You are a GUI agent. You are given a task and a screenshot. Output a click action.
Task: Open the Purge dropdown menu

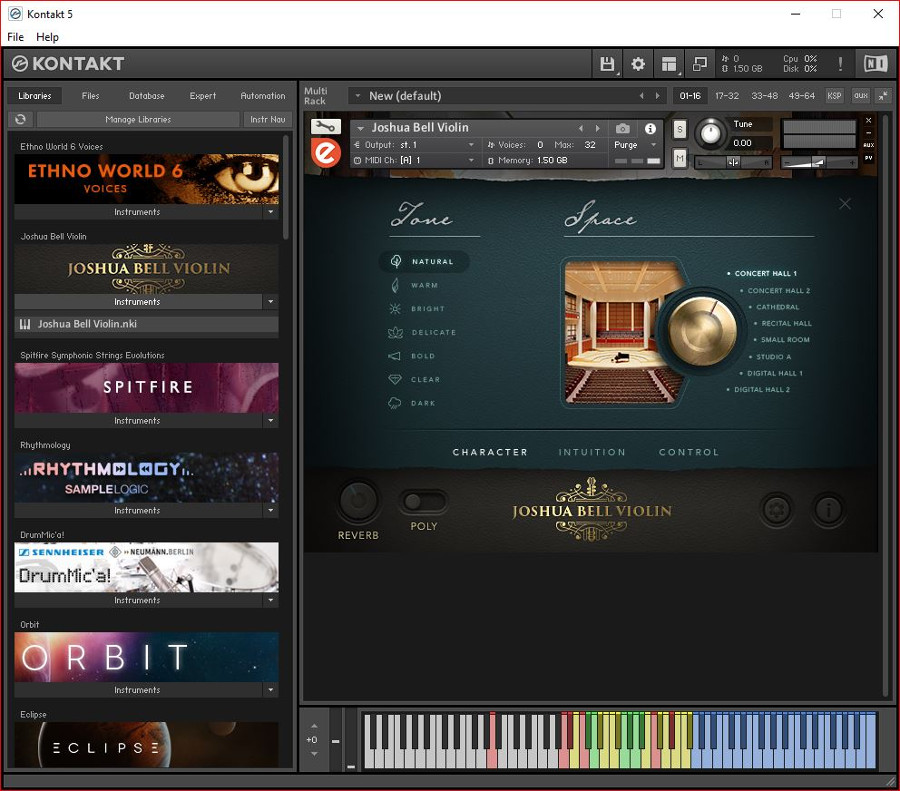pyautogui.click(x=635, y=145)
